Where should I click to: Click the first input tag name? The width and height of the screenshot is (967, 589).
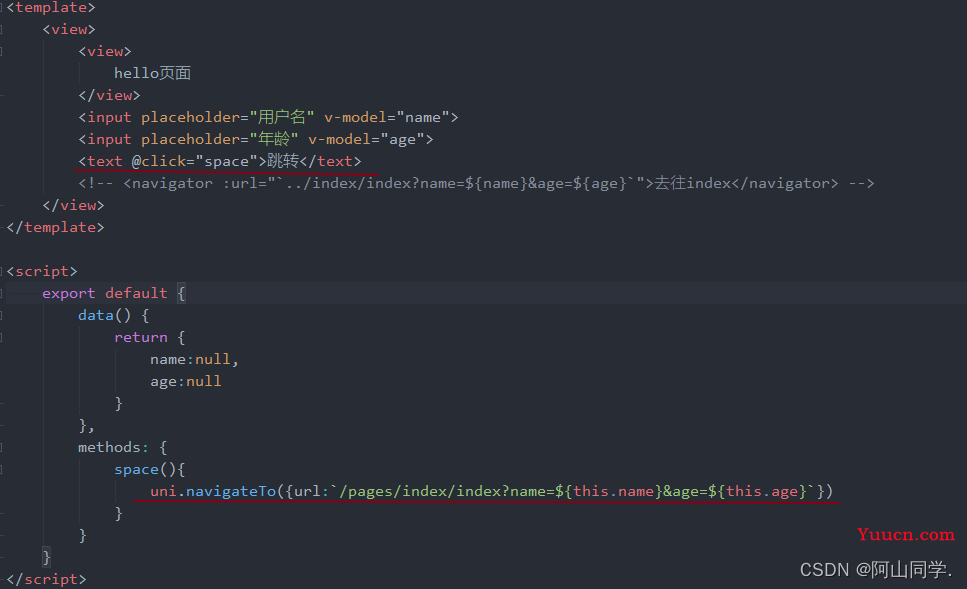109,117
